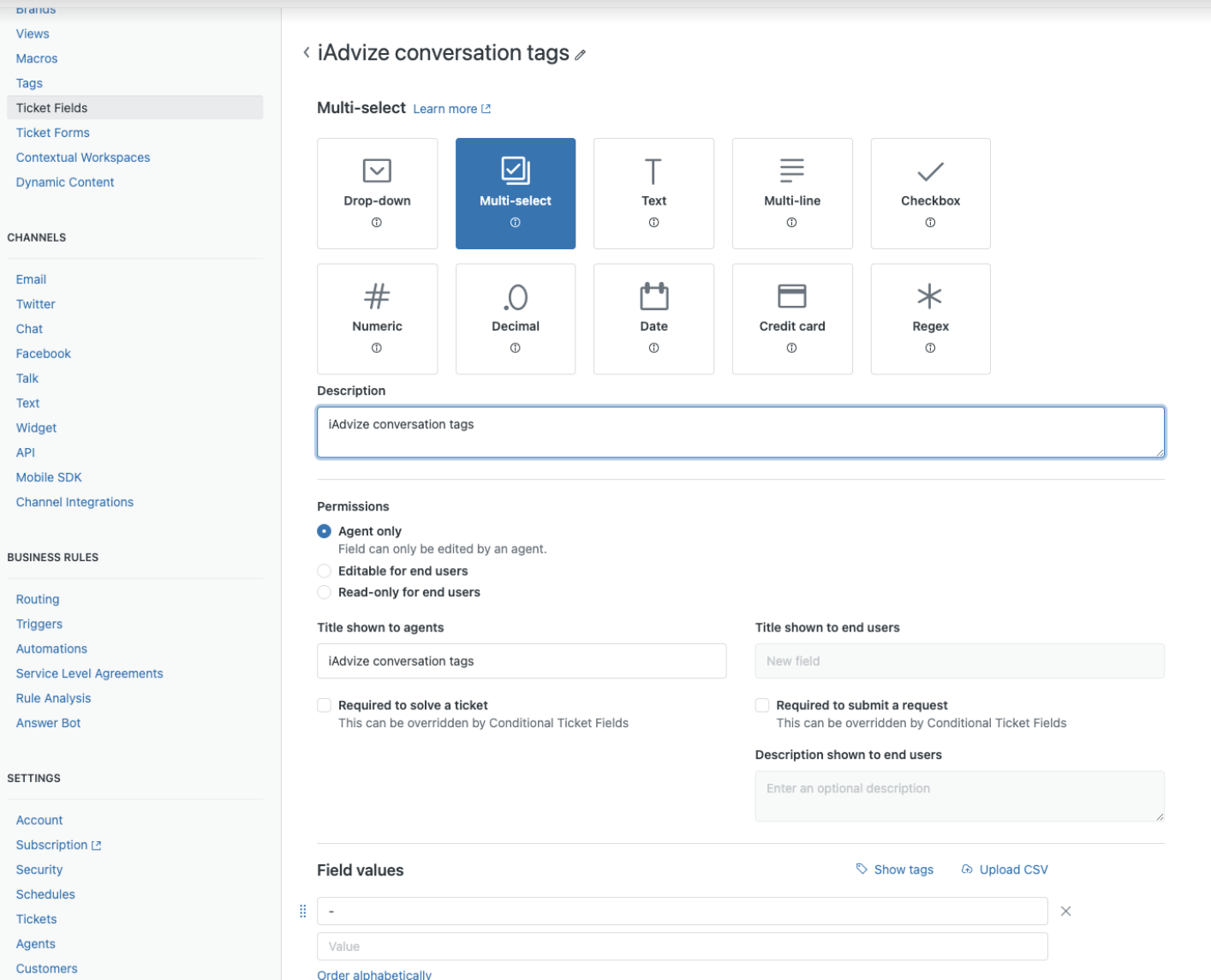The width and height of the screenshot is (1211, 980).
Task: Select the Decimal field type
Action: coord(516,319)
